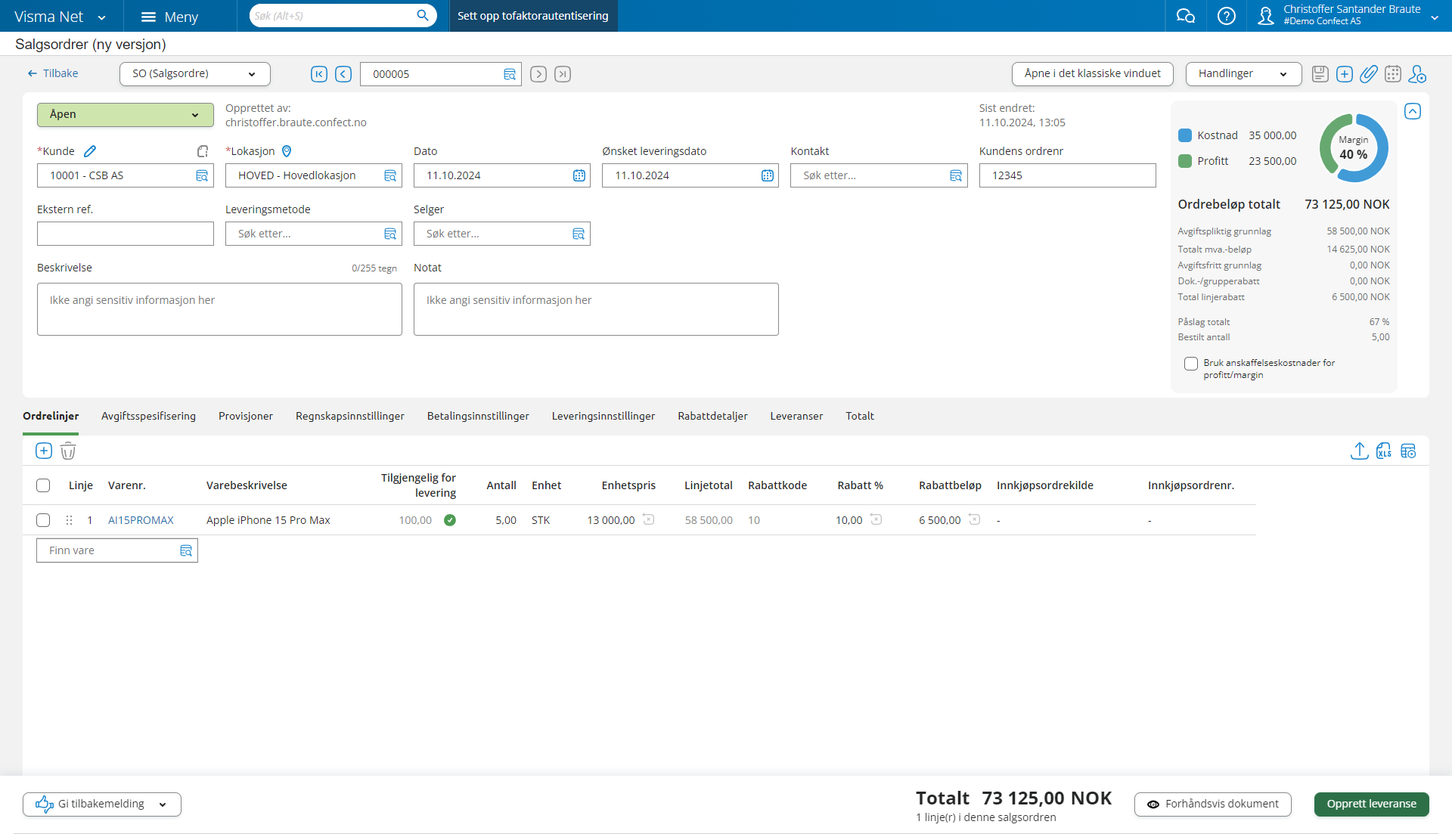Open the help question mark icon
Image resolution: width=1452 pixels, height=840 pixels.
pyautogui.click(x=1226, y=16)
